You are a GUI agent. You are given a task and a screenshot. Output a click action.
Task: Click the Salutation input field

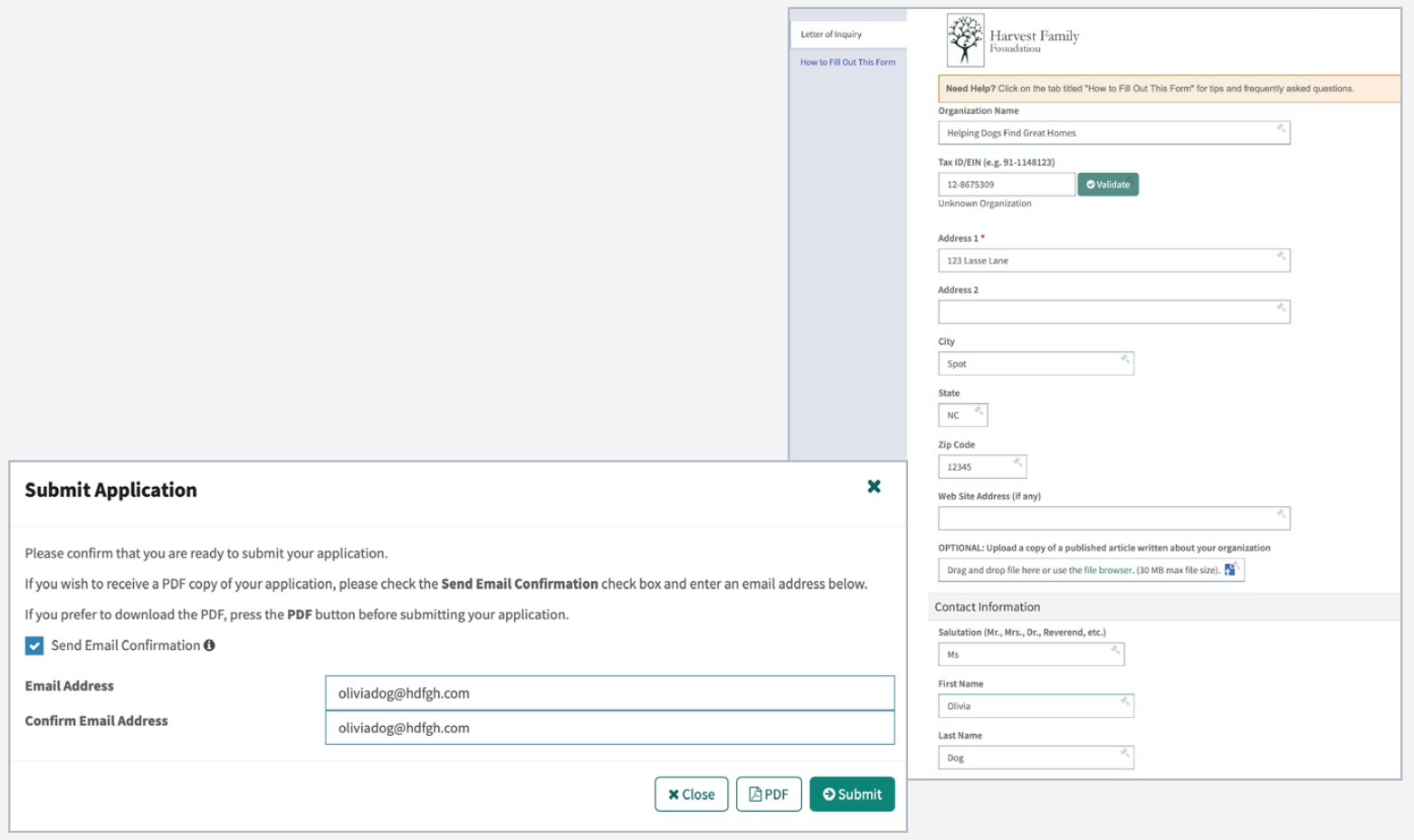coord(1025,654)
